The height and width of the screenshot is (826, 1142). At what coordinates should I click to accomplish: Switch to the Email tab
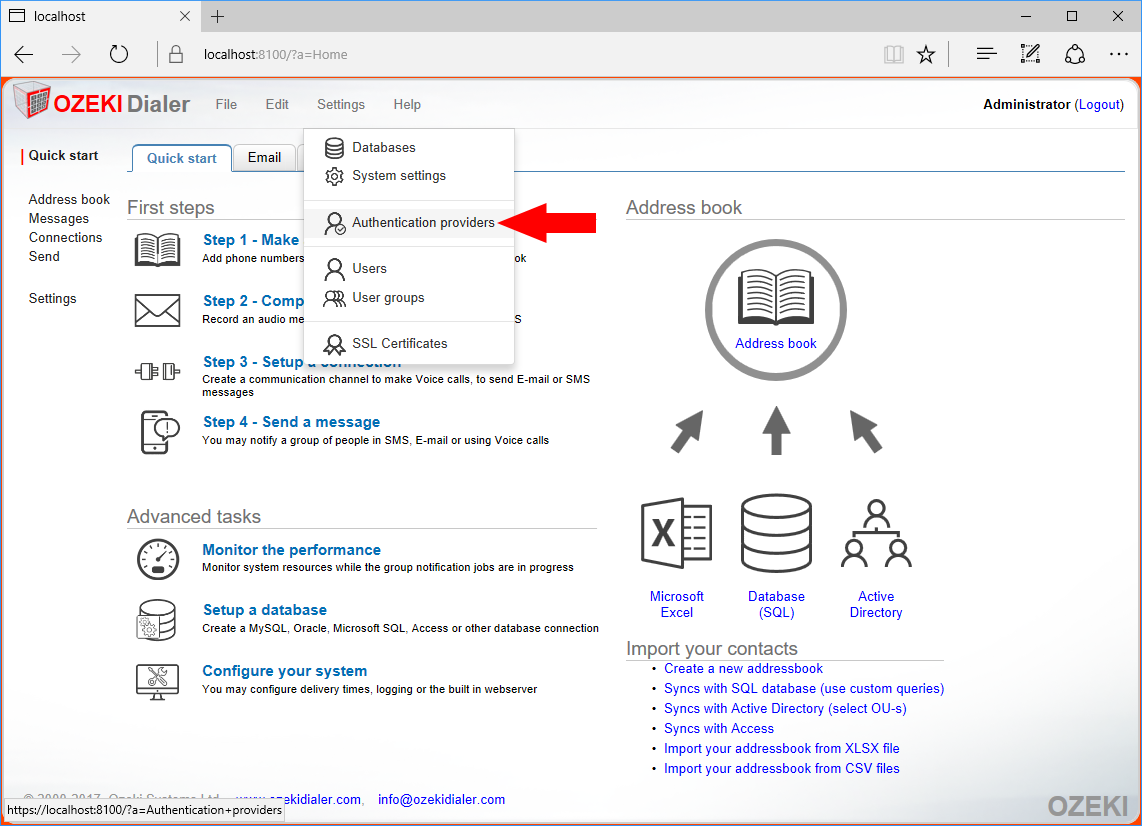(x=264, y=157)
